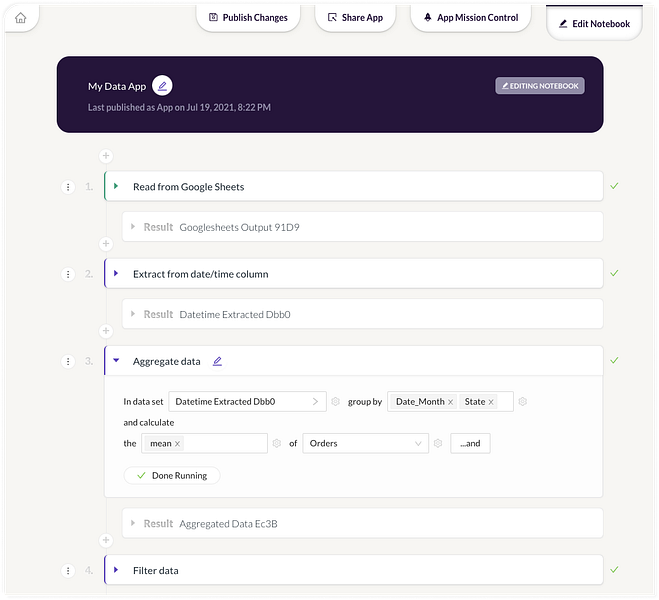The width and height of the screenshot is (659, 600).
Task: Open Share App
Action: 355,18
